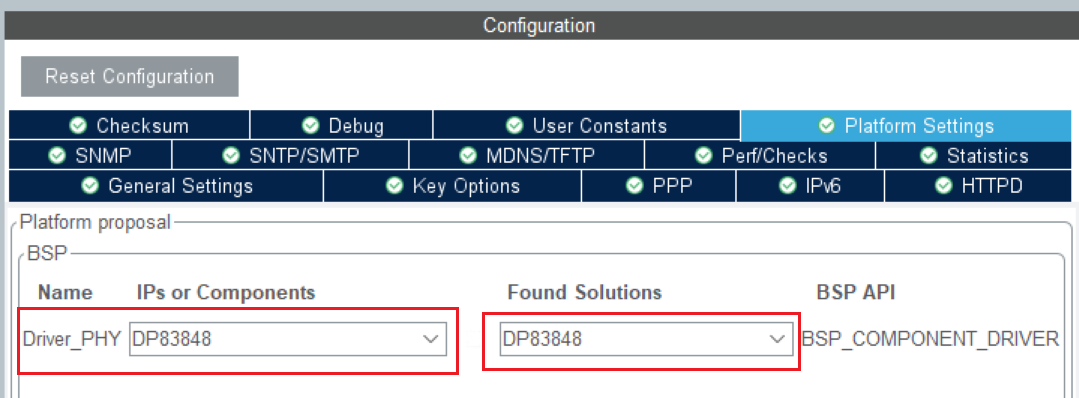Open the HTTPD tab
Screen dimensions: 1079x398
978,186
